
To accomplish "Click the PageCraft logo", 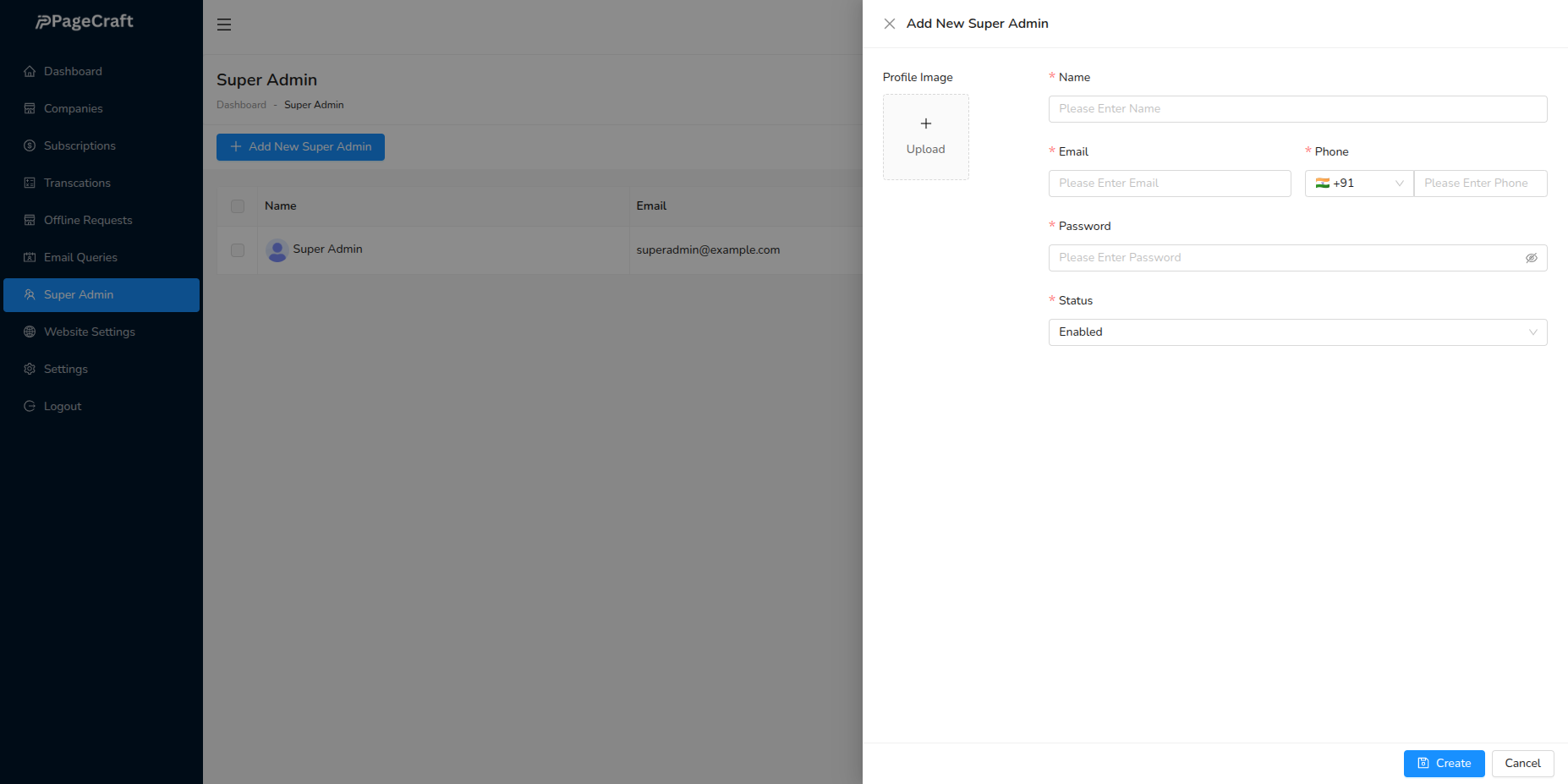I will 85,22.
